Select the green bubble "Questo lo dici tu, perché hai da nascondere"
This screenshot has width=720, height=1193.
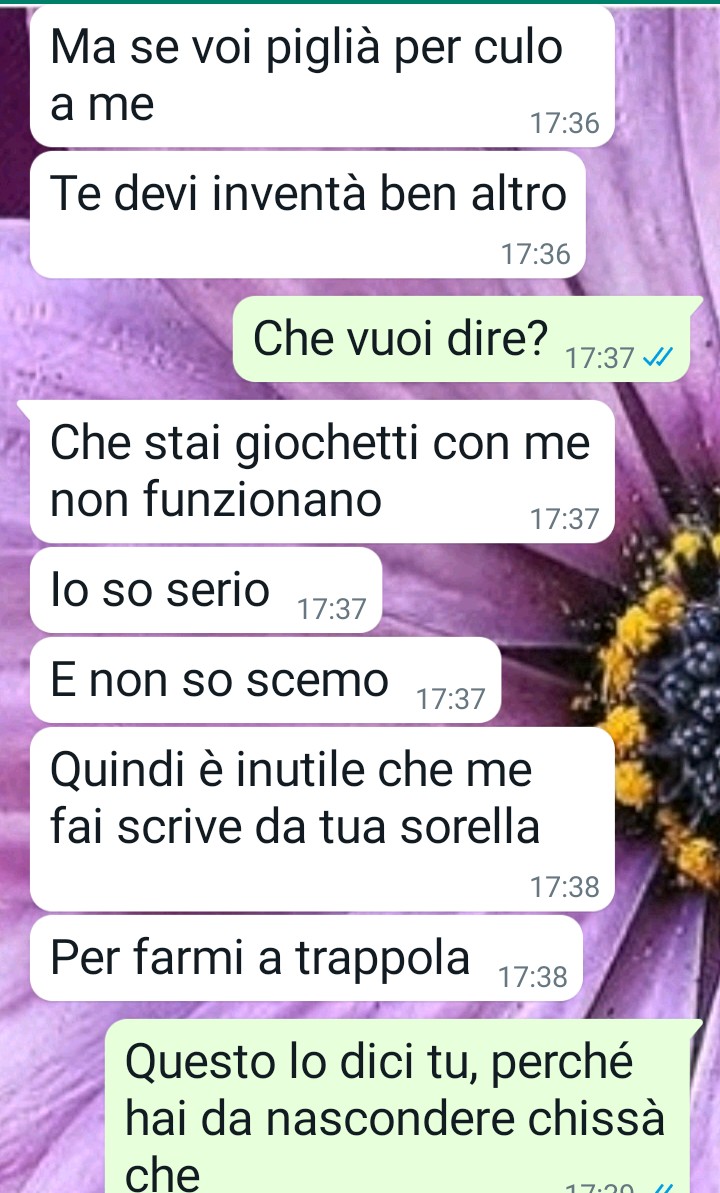(403, 1107)
